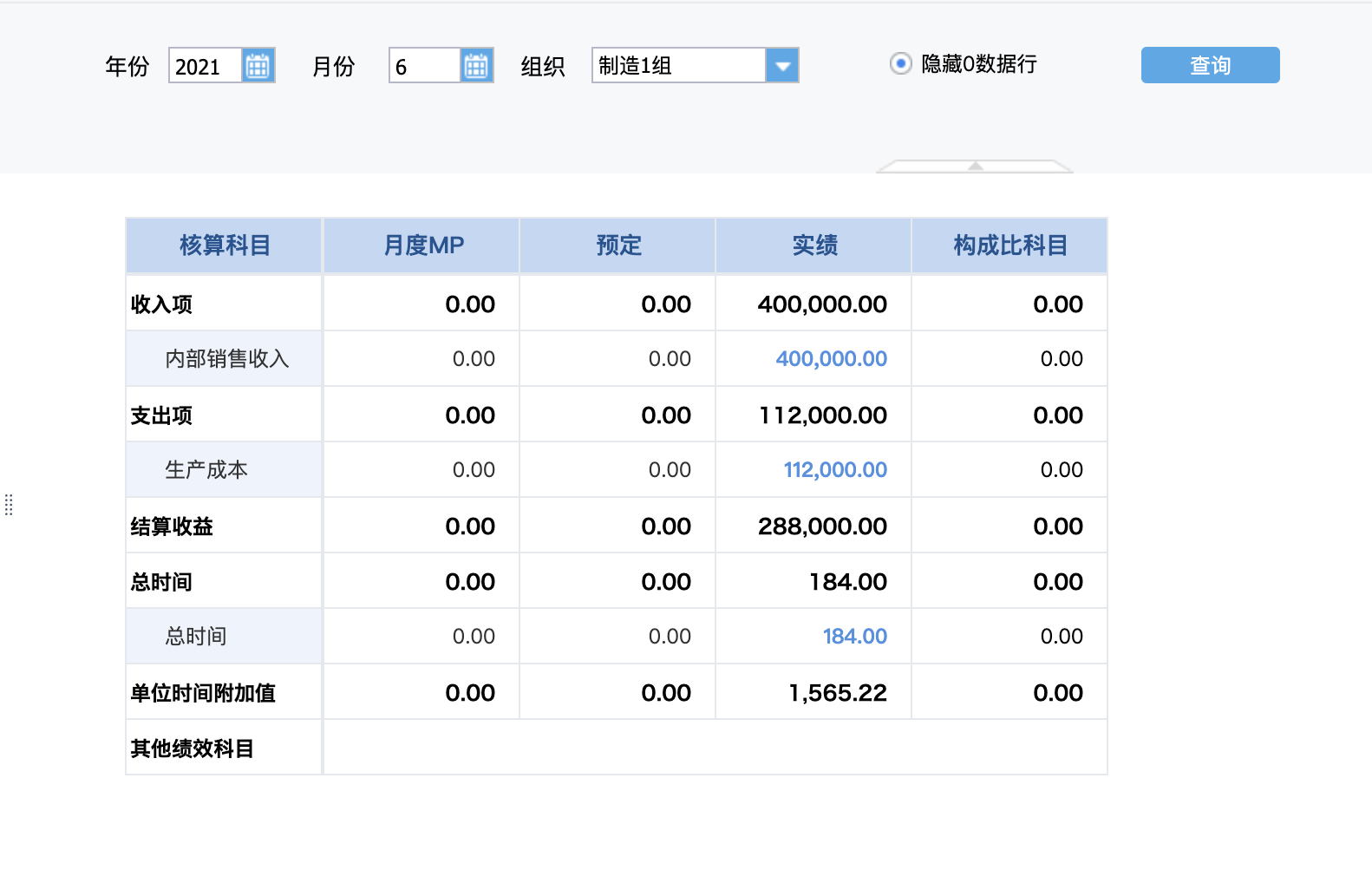Image resolution: width=1372 pixels, height=876 pixels.
Task: Select the production cost row label
Action: coord(206,470)
